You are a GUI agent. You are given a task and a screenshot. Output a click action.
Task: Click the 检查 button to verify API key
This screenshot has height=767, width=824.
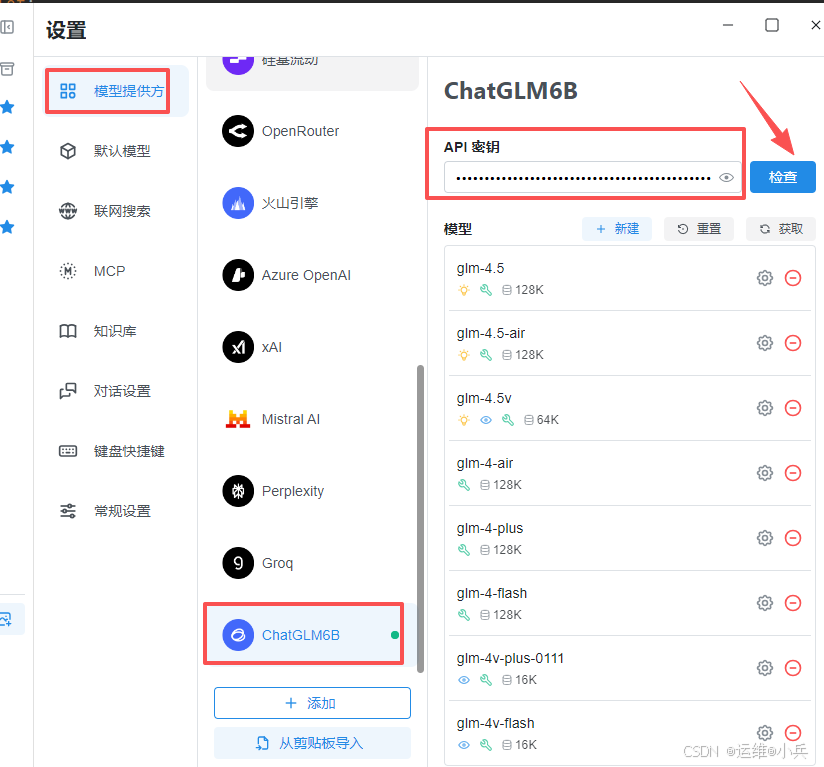pos(783,177)
